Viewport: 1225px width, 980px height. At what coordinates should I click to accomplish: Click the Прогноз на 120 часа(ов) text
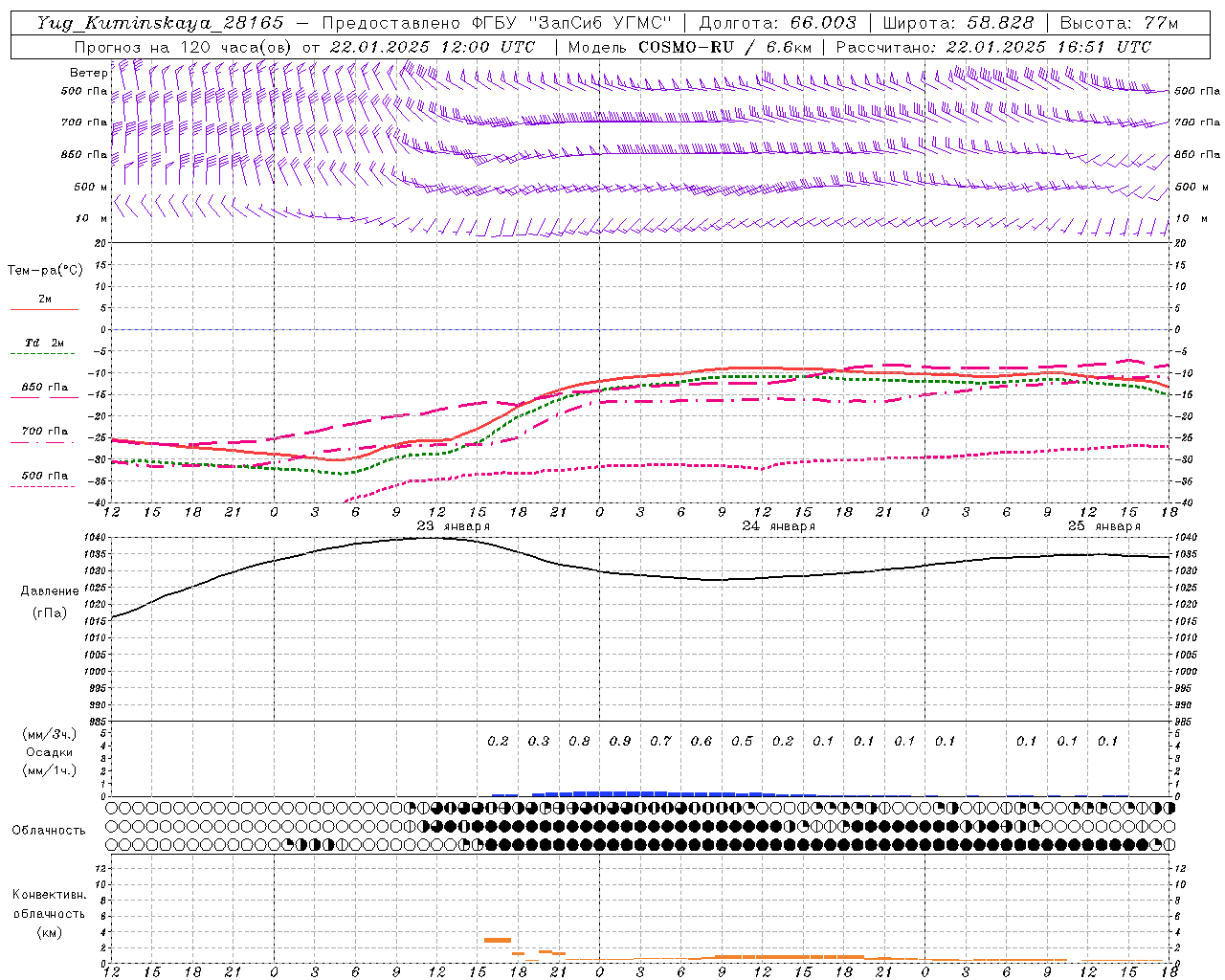pos(184,47)
